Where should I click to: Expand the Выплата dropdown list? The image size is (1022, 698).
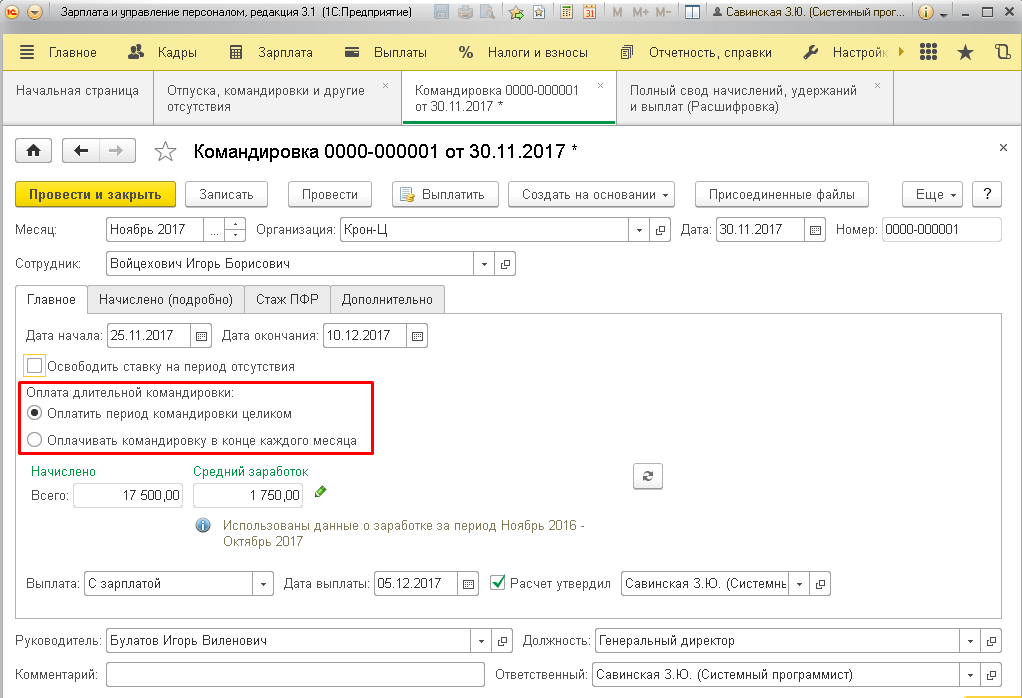pyautogui.click(x=263, y=584)
